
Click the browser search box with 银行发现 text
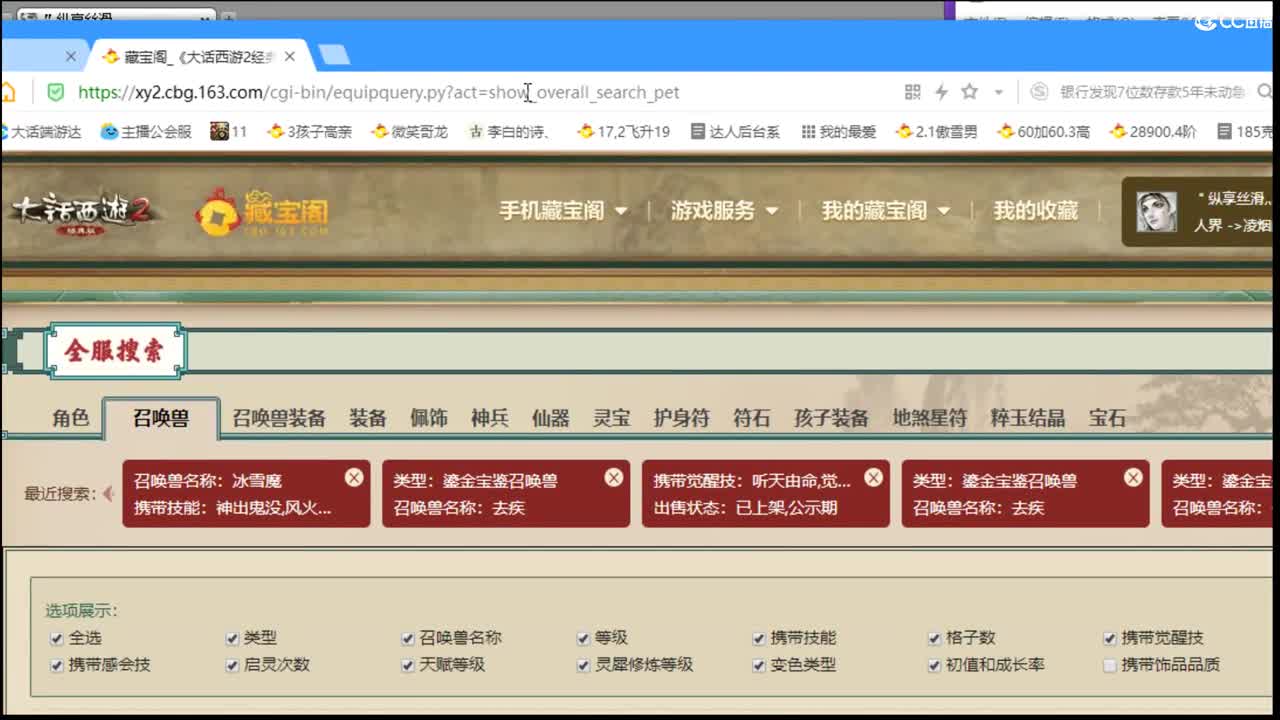tap(1152, 92)
